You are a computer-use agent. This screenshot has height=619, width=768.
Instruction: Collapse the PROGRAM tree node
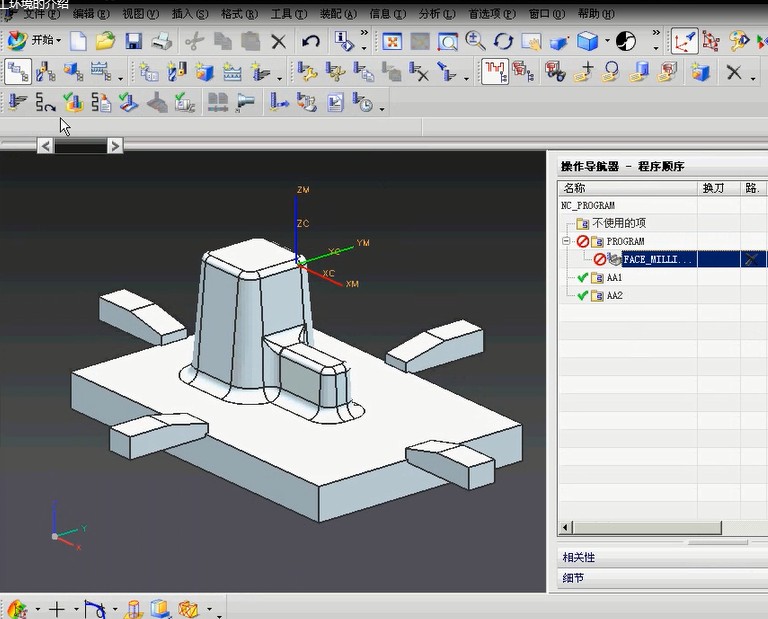pyautogui.click(x=566, y=241)
